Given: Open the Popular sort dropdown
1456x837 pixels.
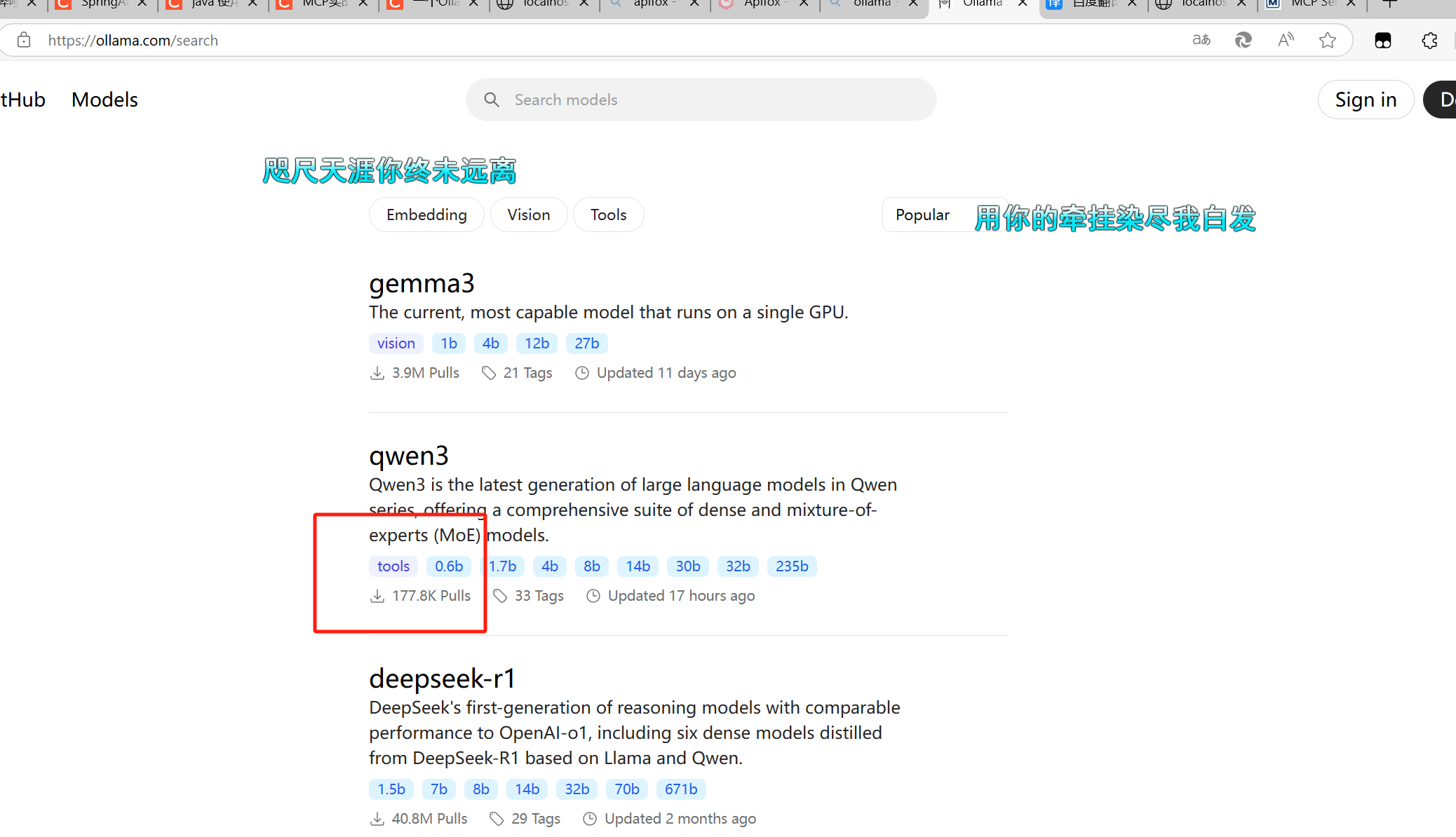Looking at the screenshot, I should click(x=922, y=215).
